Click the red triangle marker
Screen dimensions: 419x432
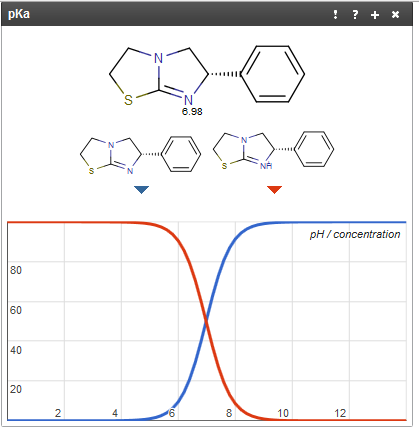coord(274,189)
